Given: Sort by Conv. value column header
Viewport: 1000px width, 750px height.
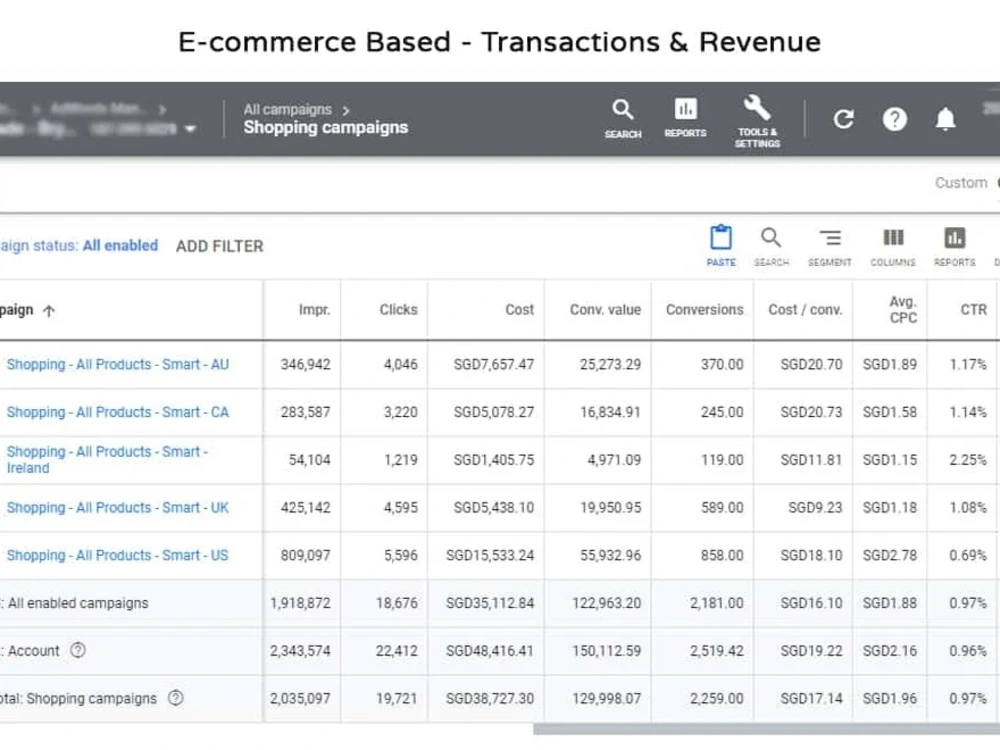Looking at the screenshot, I should (x=605, y=310).
